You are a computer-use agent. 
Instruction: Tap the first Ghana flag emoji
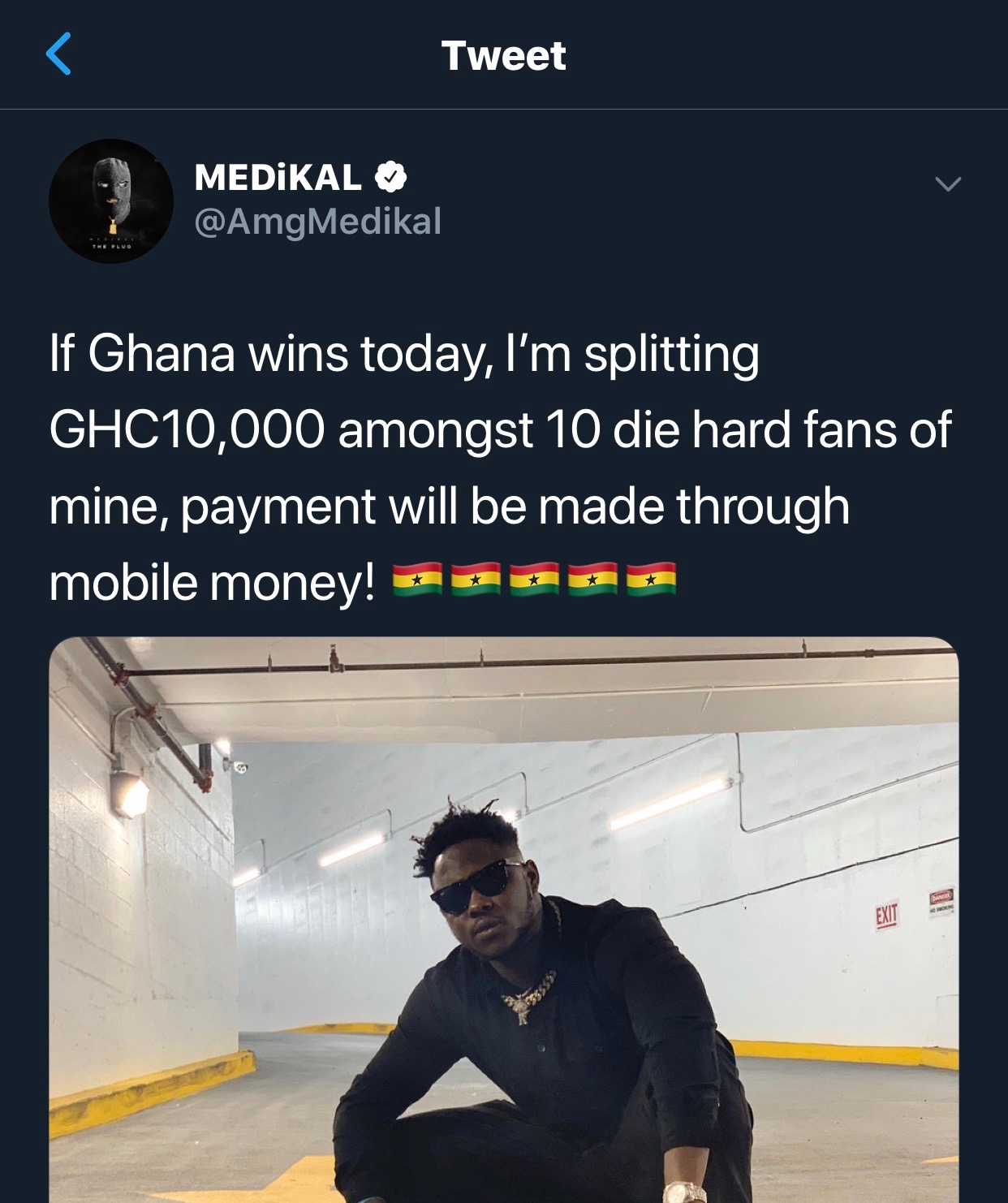tap(417, 580)
